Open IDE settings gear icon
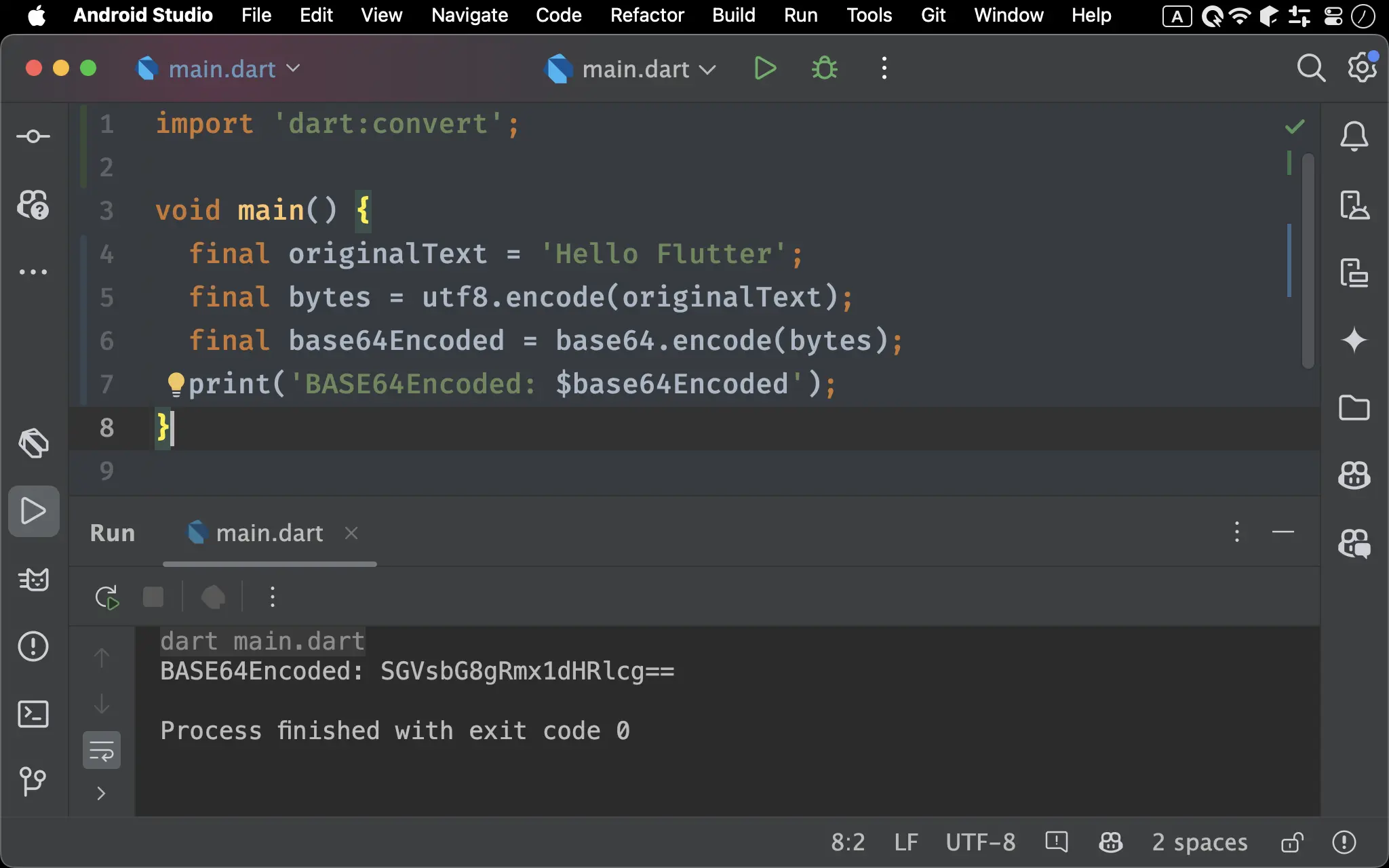This screenshot has width=1389, height=868. [x=1362, y=67]
